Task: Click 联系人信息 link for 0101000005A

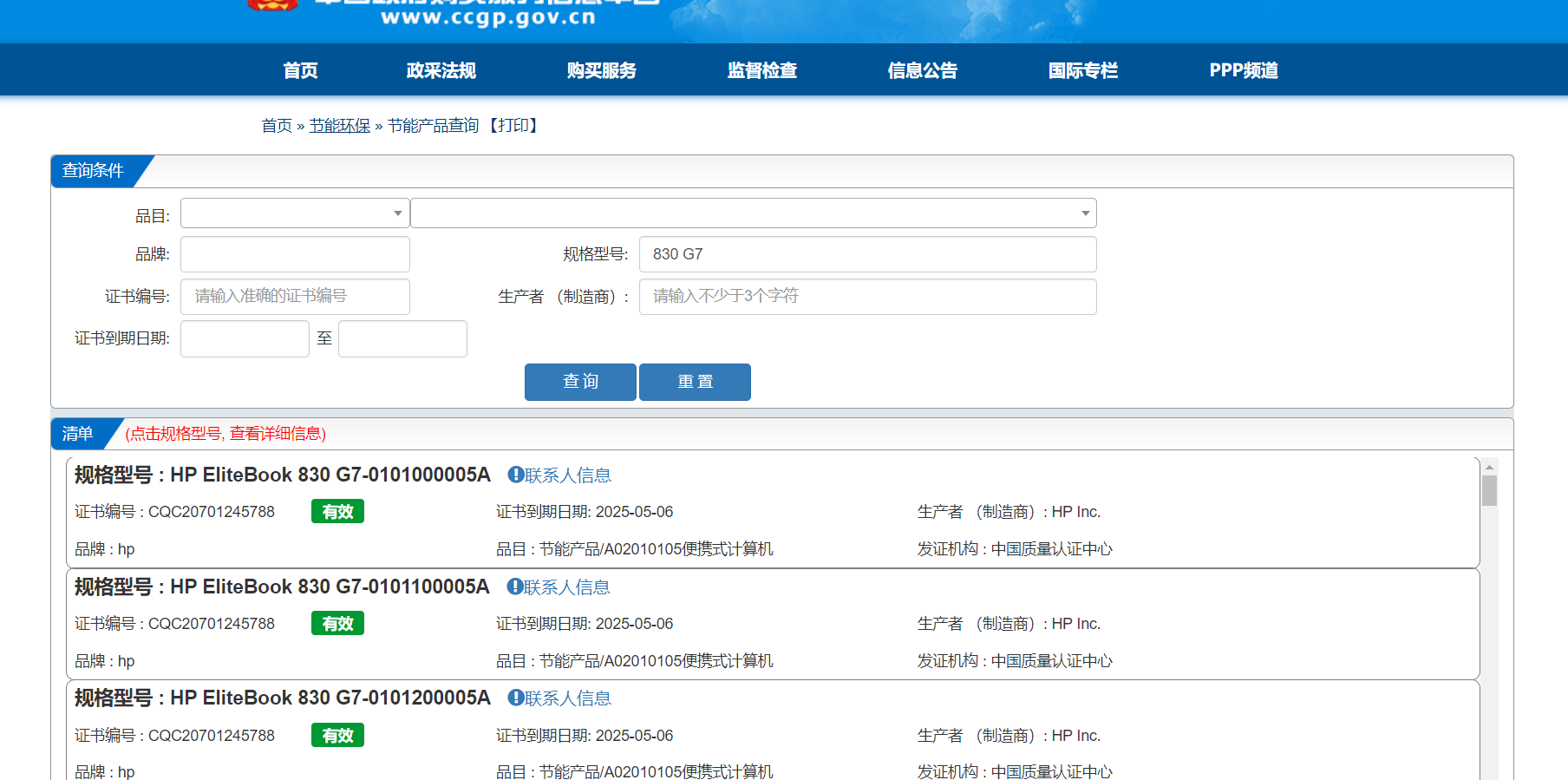Action: (x=568, y=475)
